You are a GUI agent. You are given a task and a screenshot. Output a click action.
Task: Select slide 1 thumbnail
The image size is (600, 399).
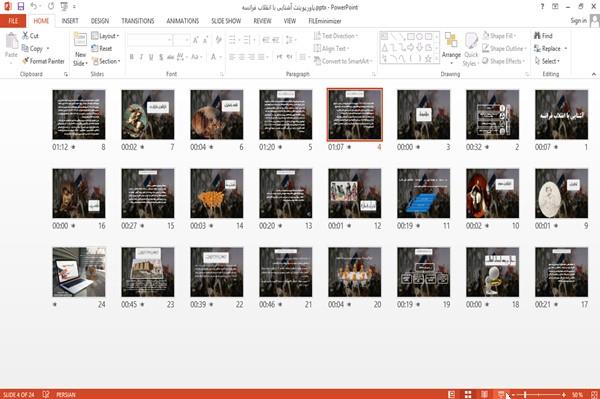(561, 114)
